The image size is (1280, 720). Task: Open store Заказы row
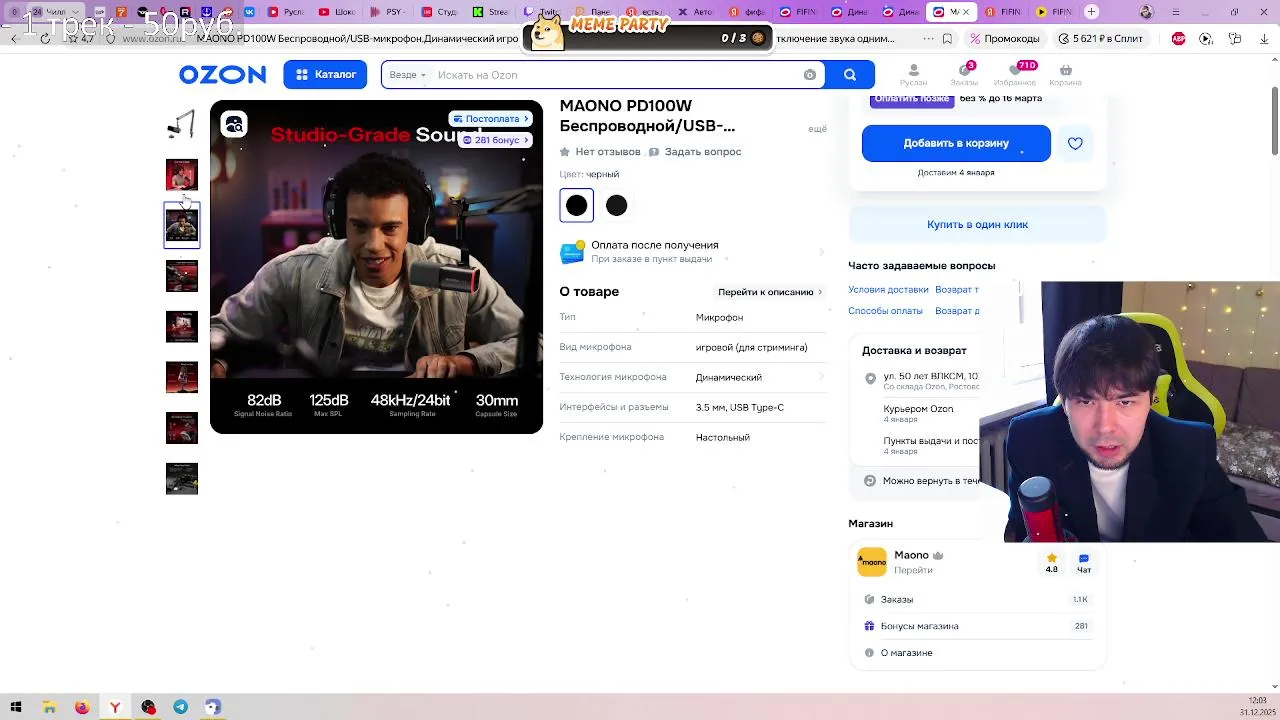[x=977, y=599]
